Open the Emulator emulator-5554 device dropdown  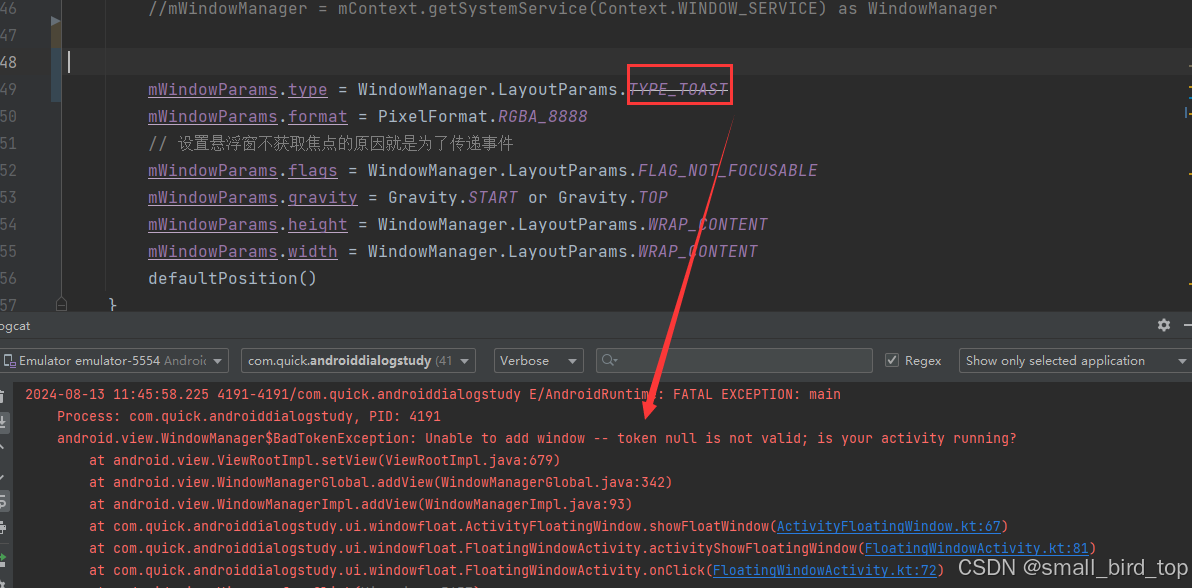tap(114, 361)
